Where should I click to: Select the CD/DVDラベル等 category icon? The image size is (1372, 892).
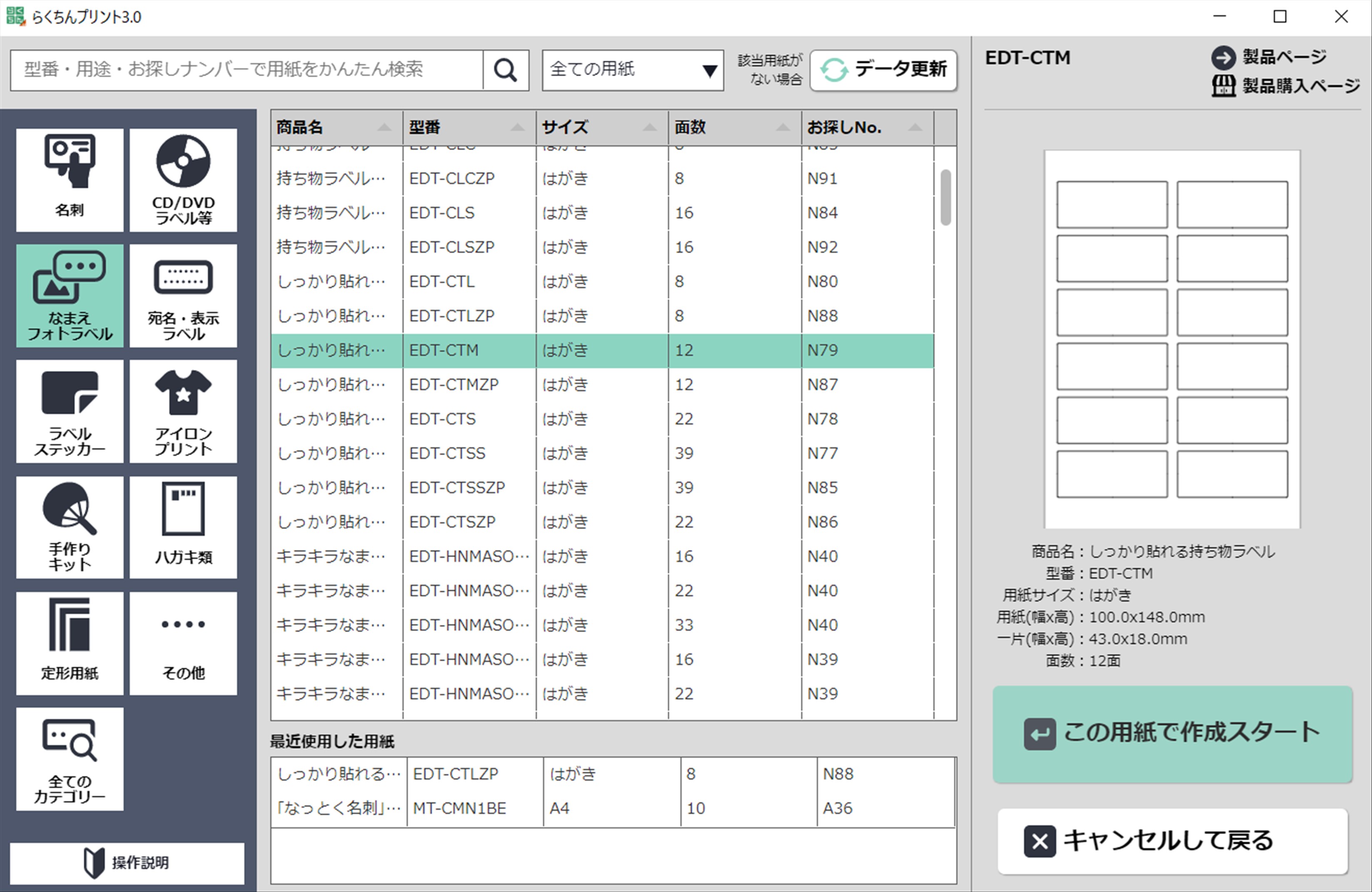[x=183, y=179]
